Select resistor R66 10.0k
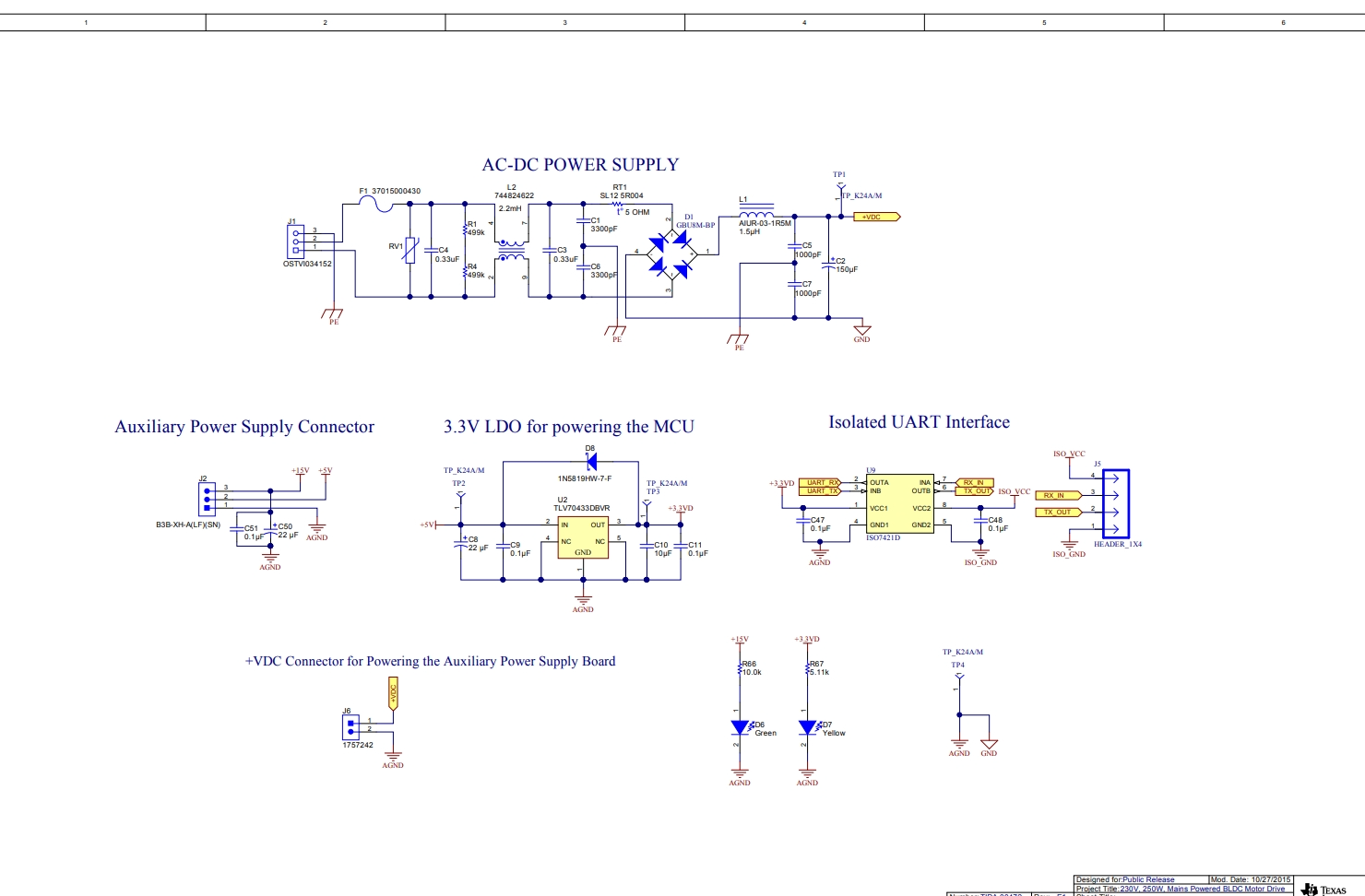Image resolution: width=1365 pixels, height=896 pixels. click(x=741, y=668)
